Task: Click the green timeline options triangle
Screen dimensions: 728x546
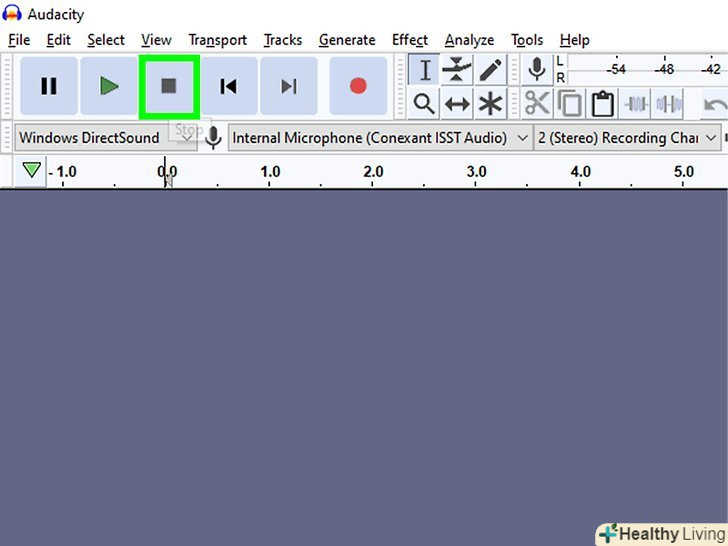Action: click(x=31, y=170)
